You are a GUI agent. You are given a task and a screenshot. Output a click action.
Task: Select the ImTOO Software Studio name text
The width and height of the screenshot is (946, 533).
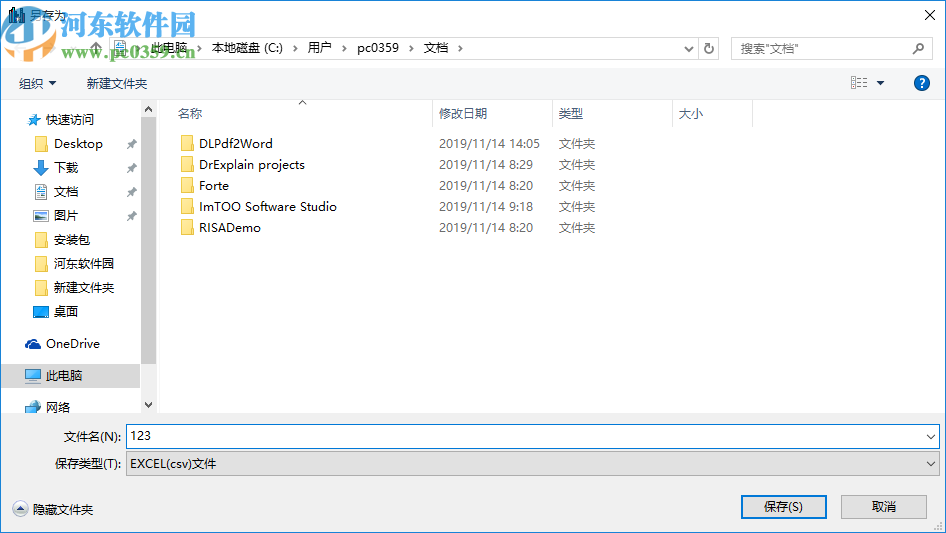click(268, 206)
